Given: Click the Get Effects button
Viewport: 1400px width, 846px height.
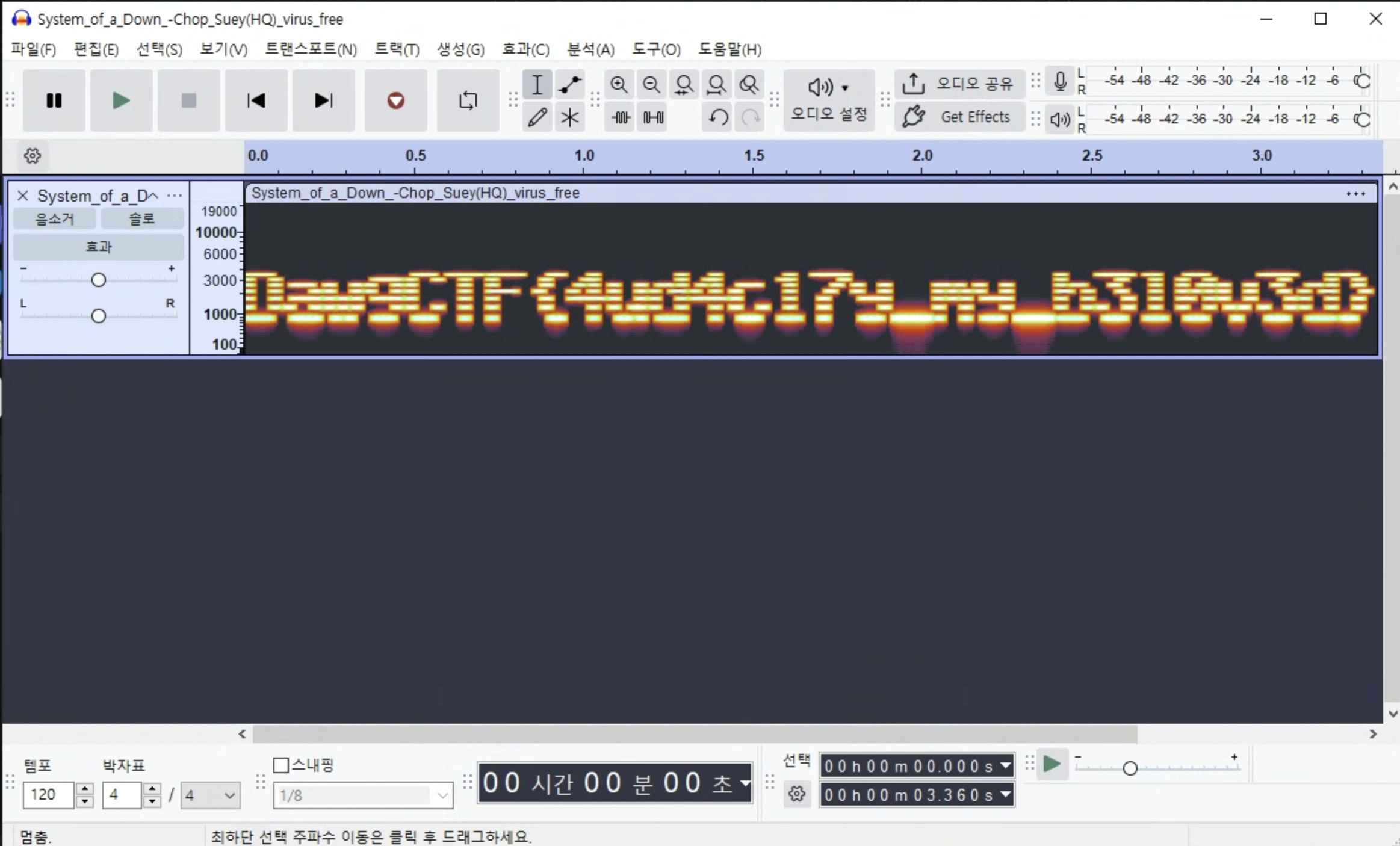Looking at the screenshot, I should 959,117.
